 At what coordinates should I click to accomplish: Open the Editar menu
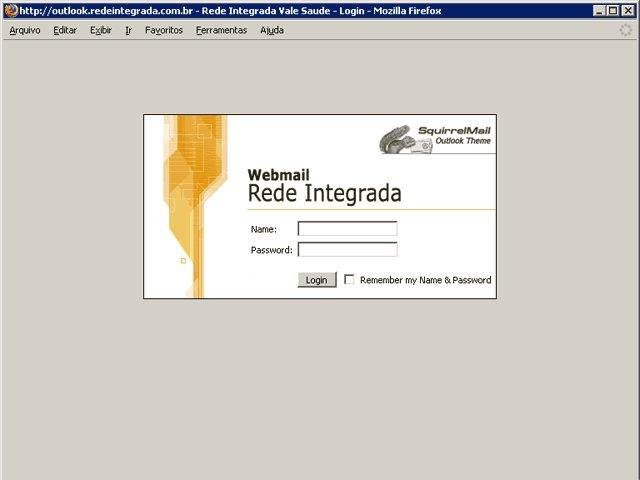click(x=65, y=30)
